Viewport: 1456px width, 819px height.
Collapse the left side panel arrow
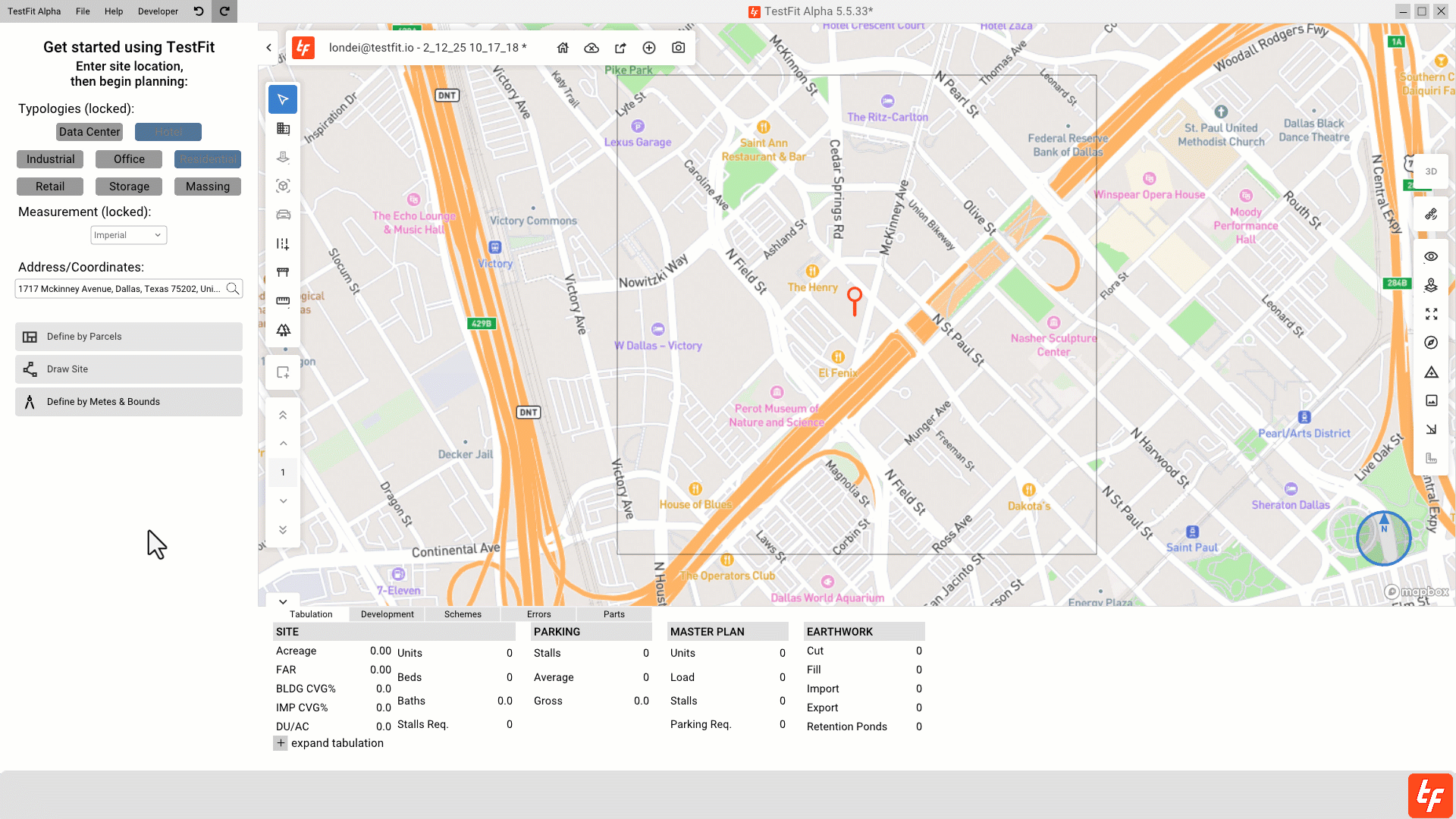pyautogui.click(x=268, y=48)
